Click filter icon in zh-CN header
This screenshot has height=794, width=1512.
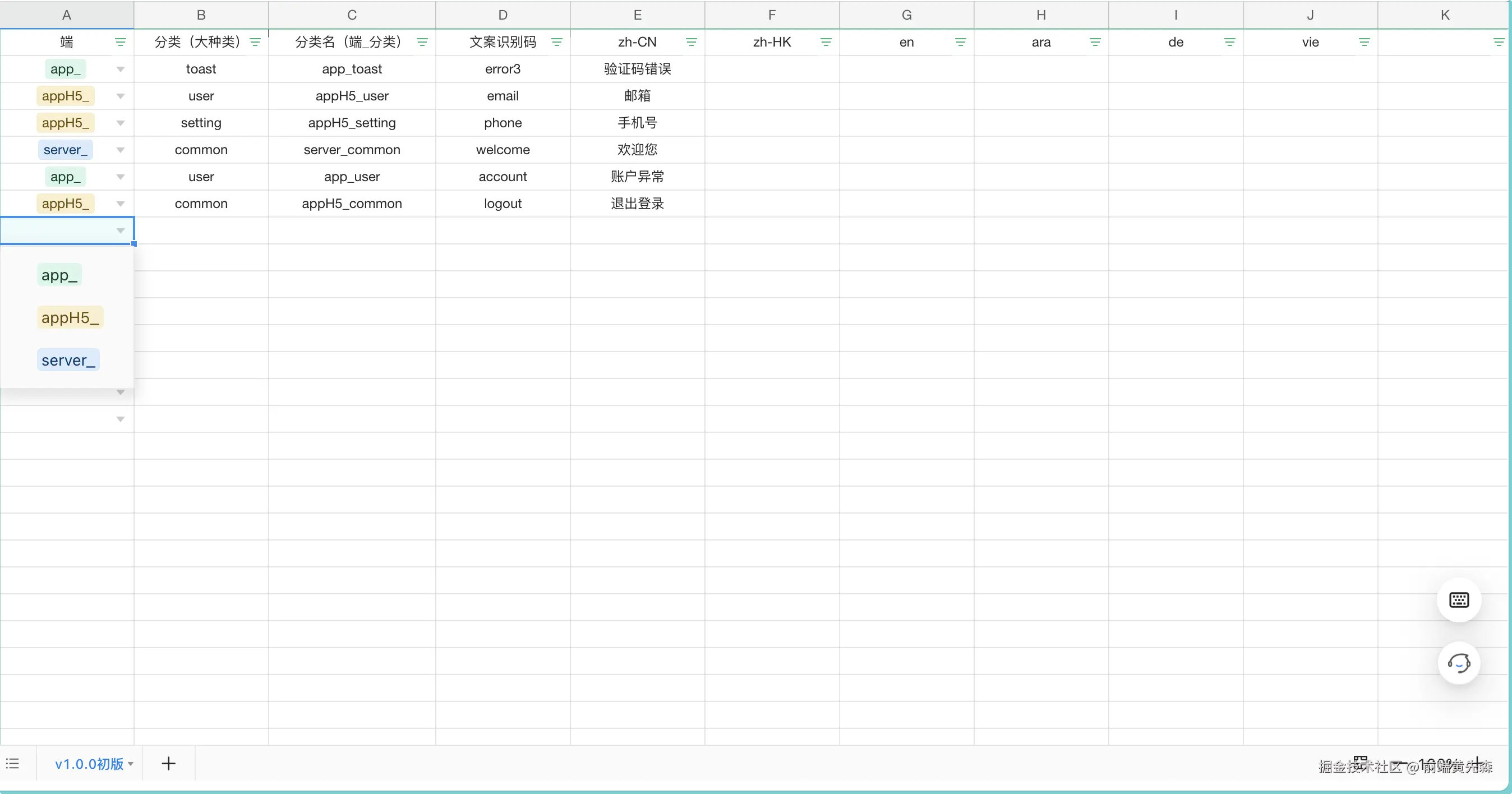pos(691,42)
